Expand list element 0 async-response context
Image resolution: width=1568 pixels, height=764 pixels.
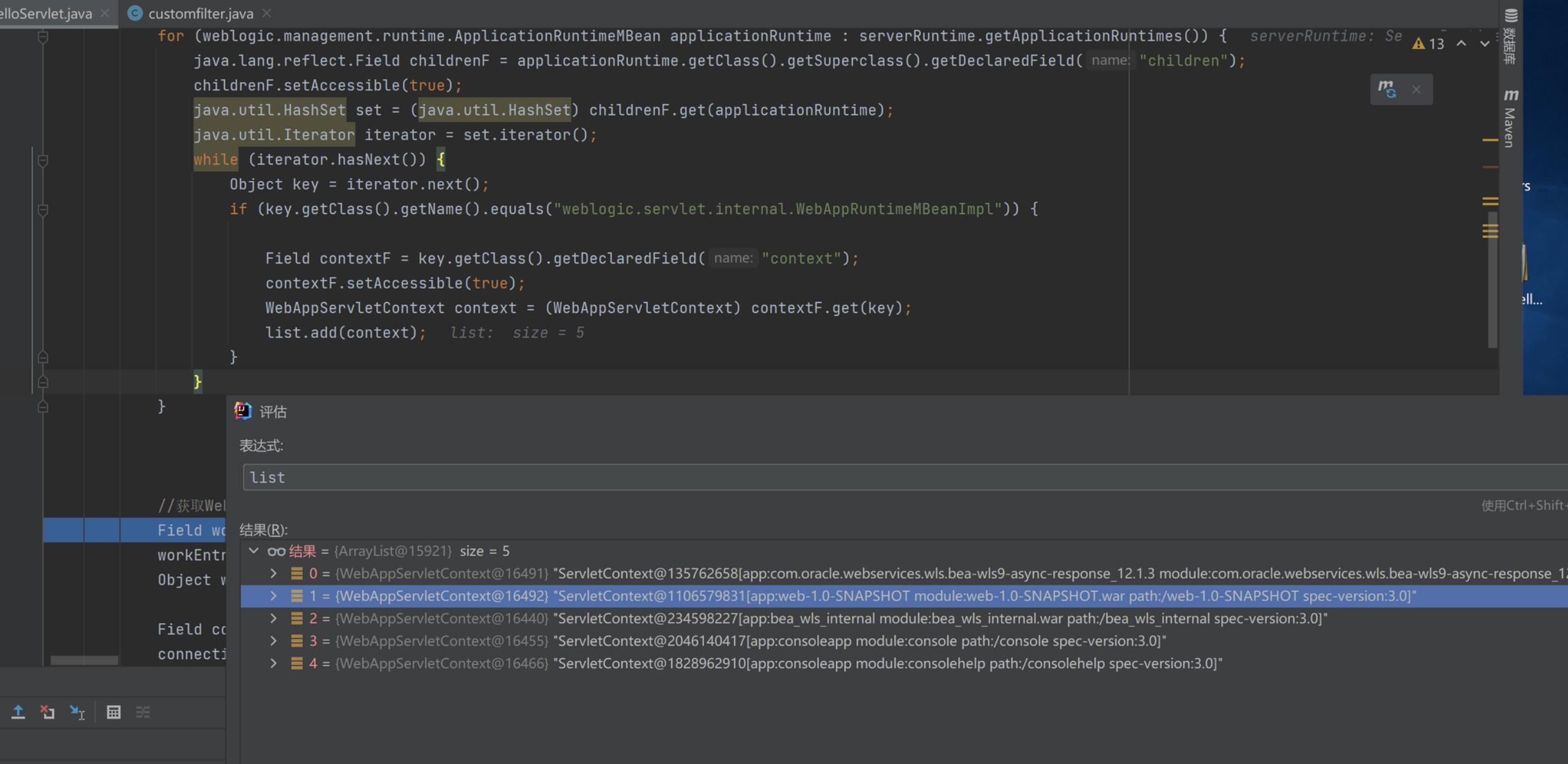click(273, 574)
